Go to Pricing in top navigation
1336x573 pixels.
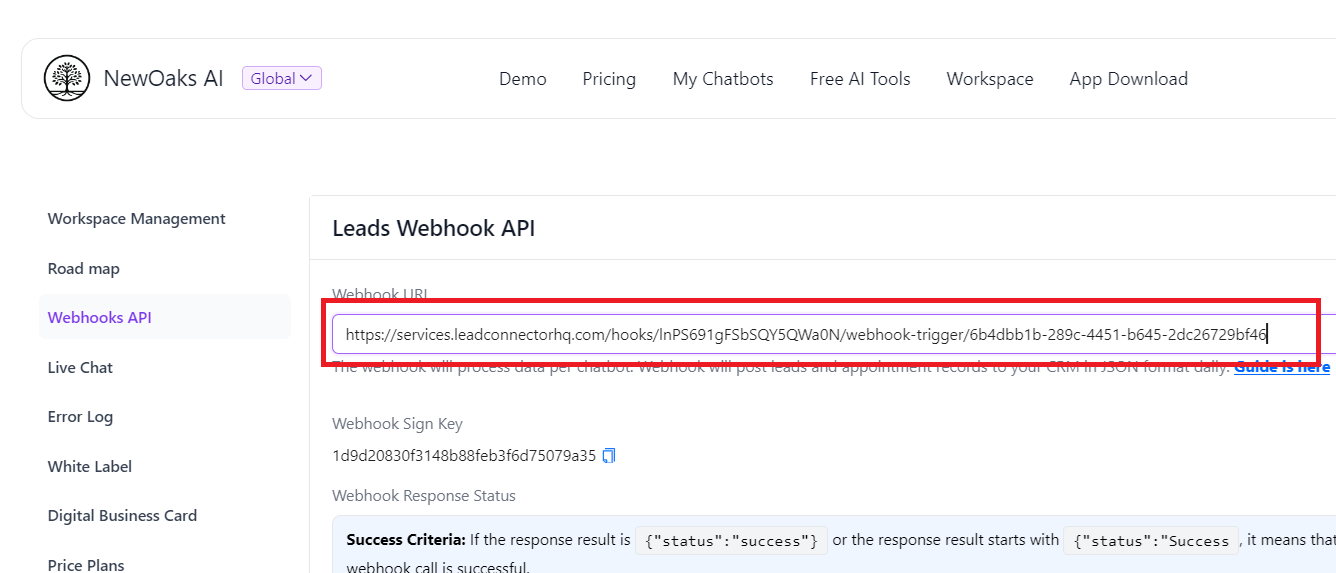609,79
